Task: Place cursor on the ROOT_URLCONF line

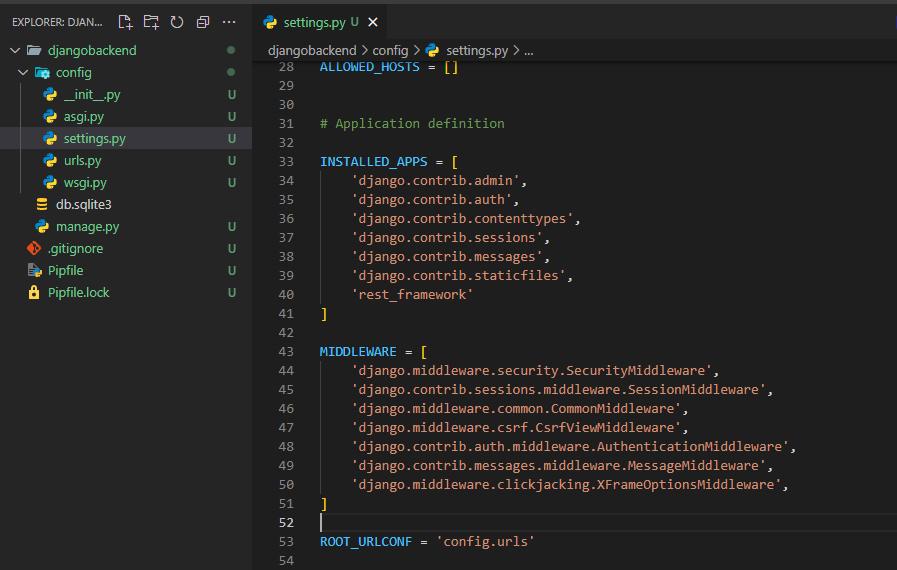Action: click(x=428, y=542)
